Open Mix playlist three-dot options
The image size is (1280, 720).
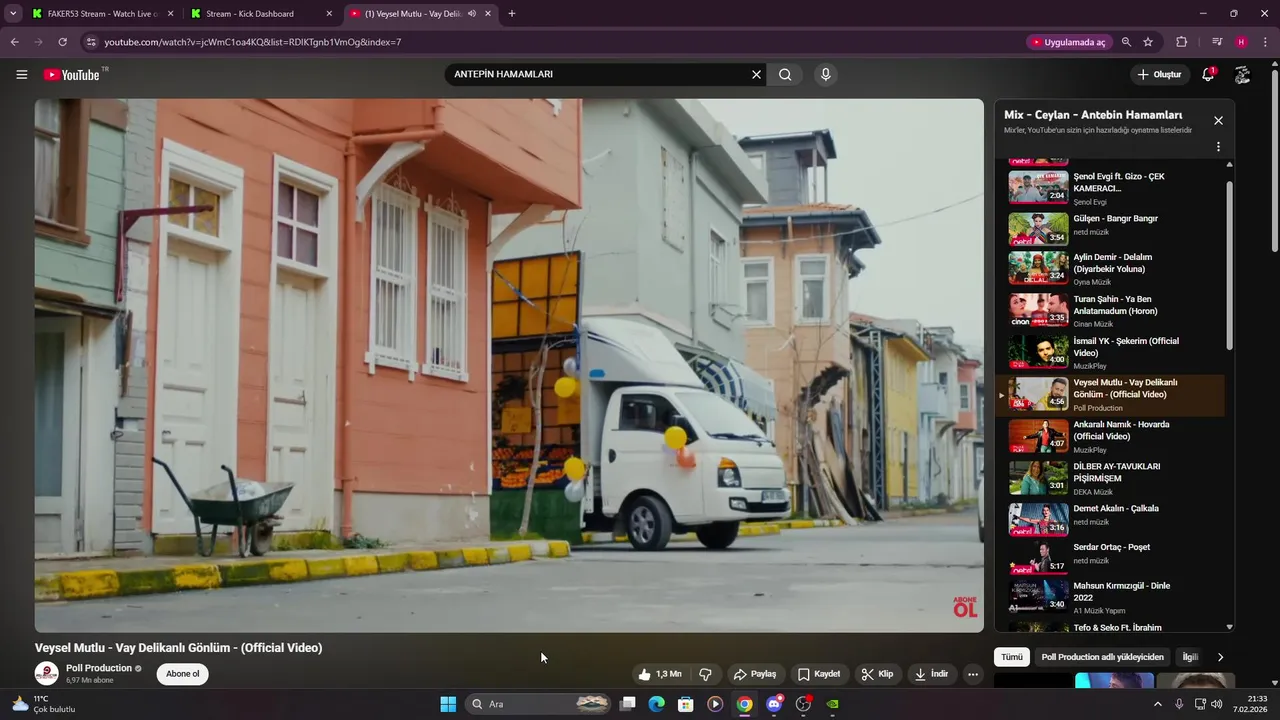tap(1218, 147)
